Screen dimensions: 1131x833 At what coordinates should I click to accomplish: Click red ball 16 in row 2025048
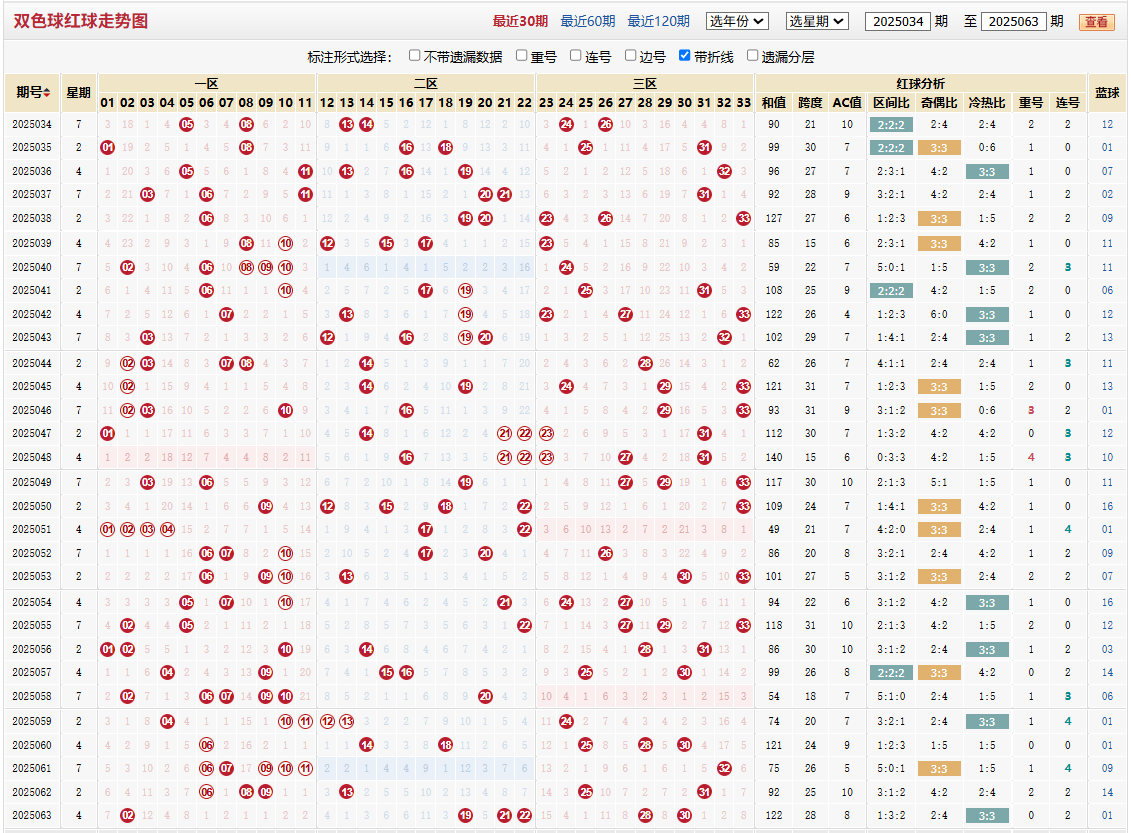point(406,457)
